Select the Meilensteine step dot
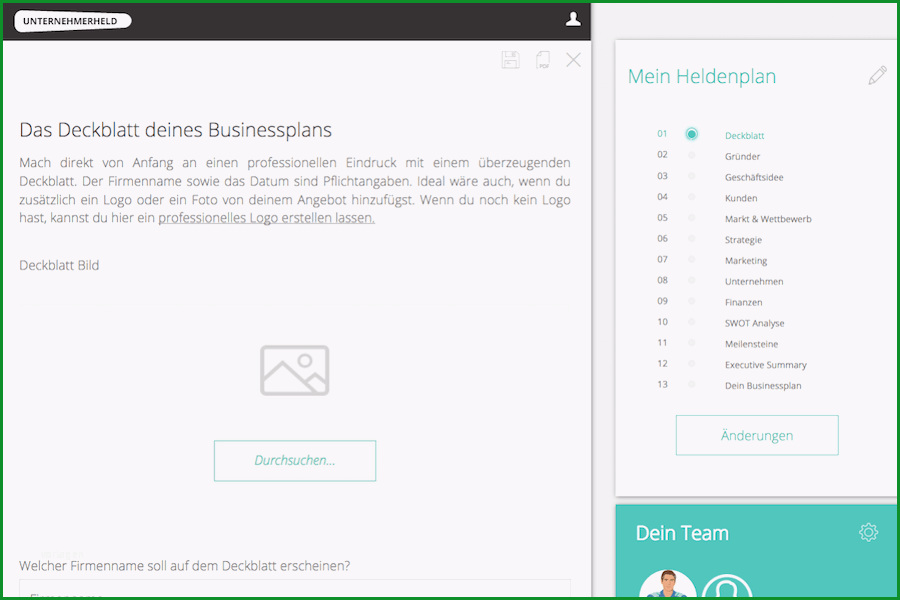 pos(692,343)
